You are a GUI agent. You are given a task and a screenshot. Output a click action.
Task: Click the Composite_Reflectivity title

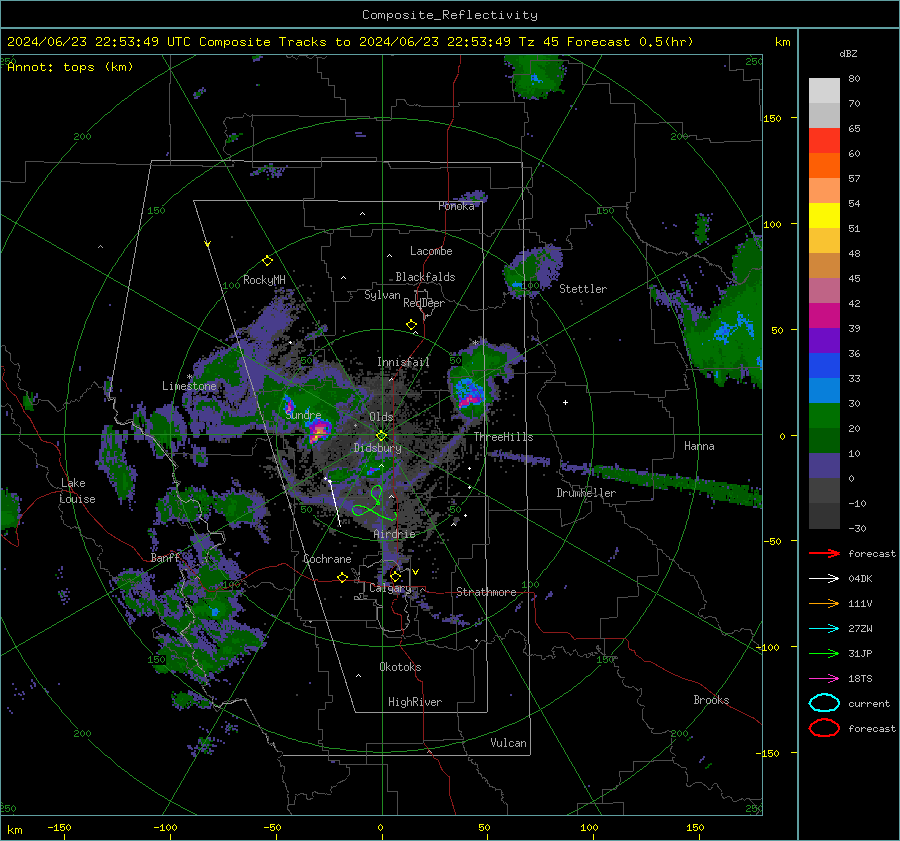click(x=449, y=15)
